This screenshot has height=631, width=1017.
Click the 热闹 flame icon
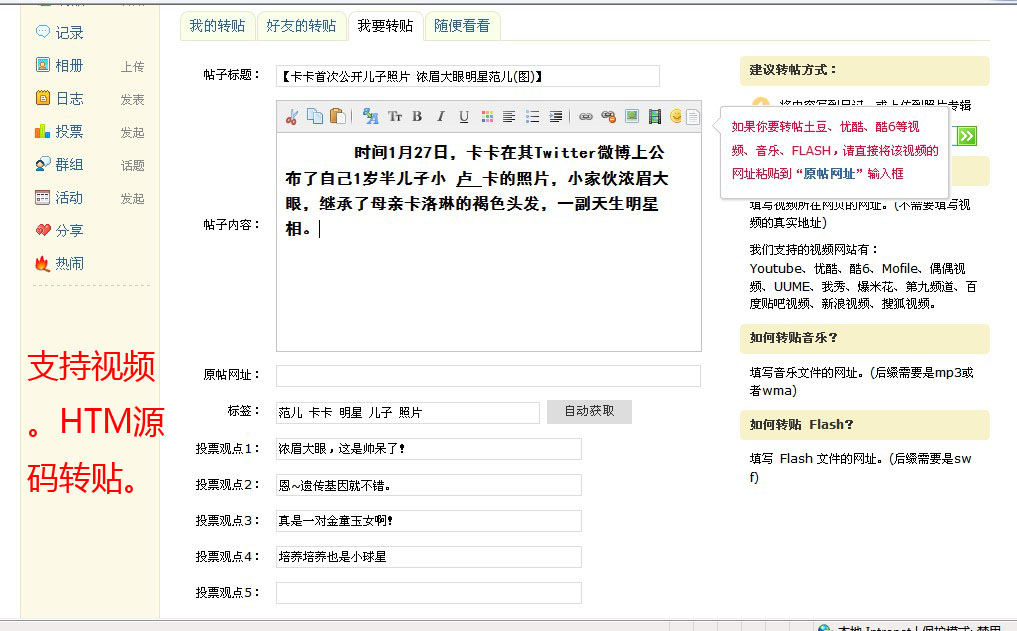tap(43, 263)
